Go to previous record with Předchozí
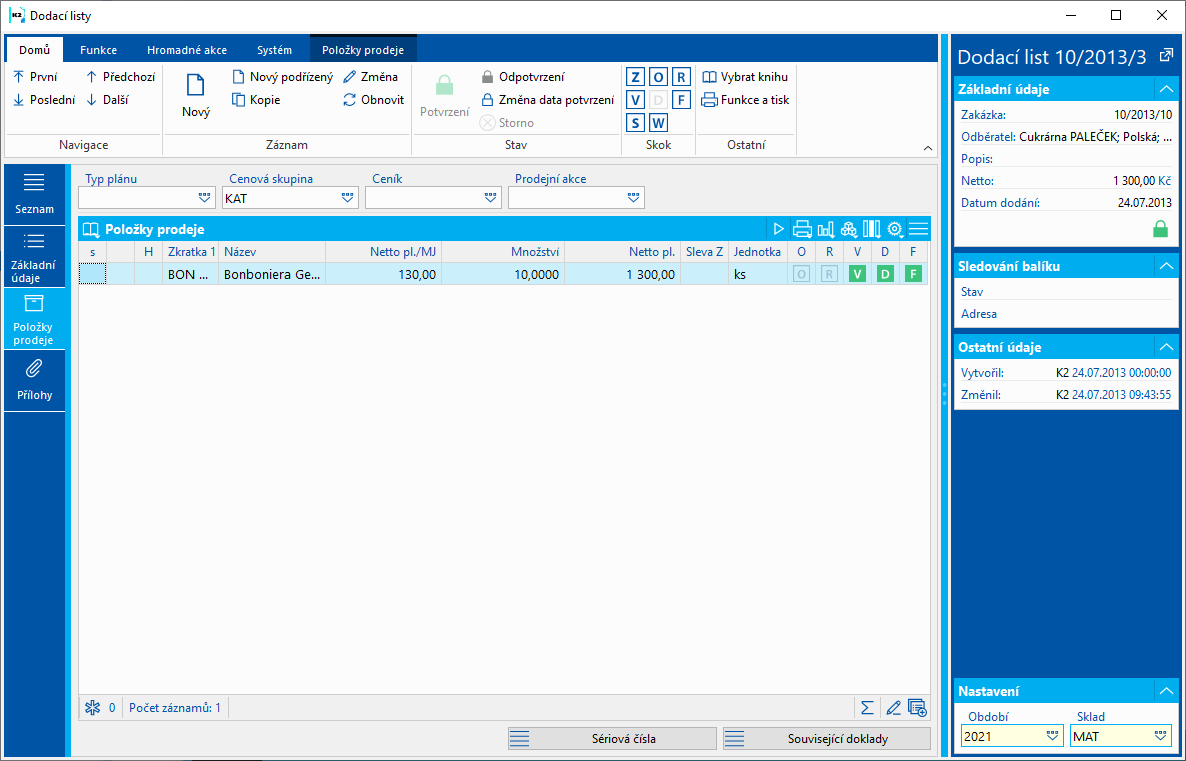 coord(120,76)
